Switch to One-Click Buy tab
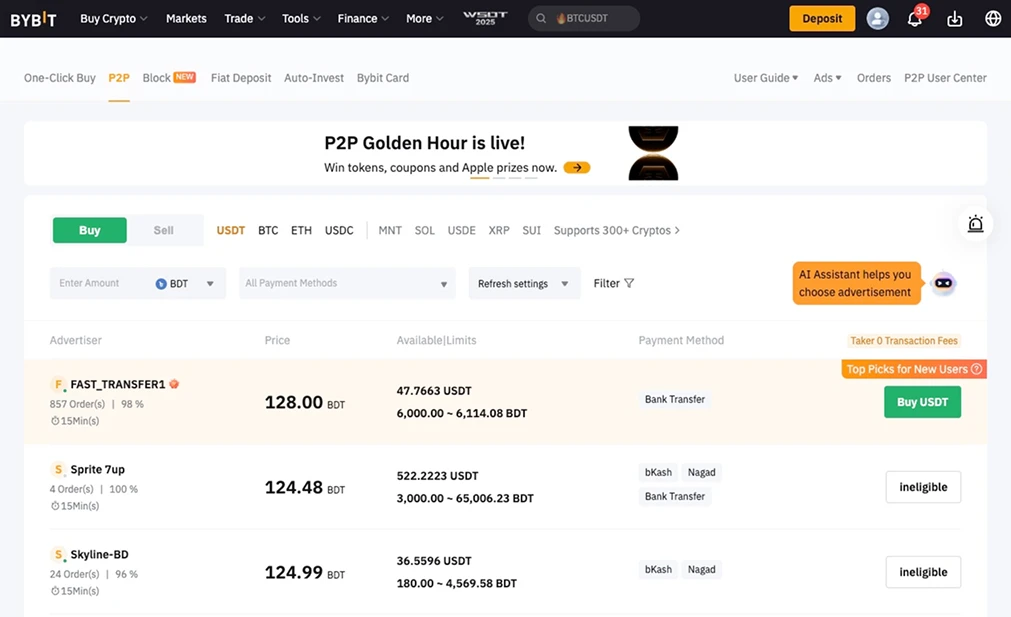 click(60, 78)
